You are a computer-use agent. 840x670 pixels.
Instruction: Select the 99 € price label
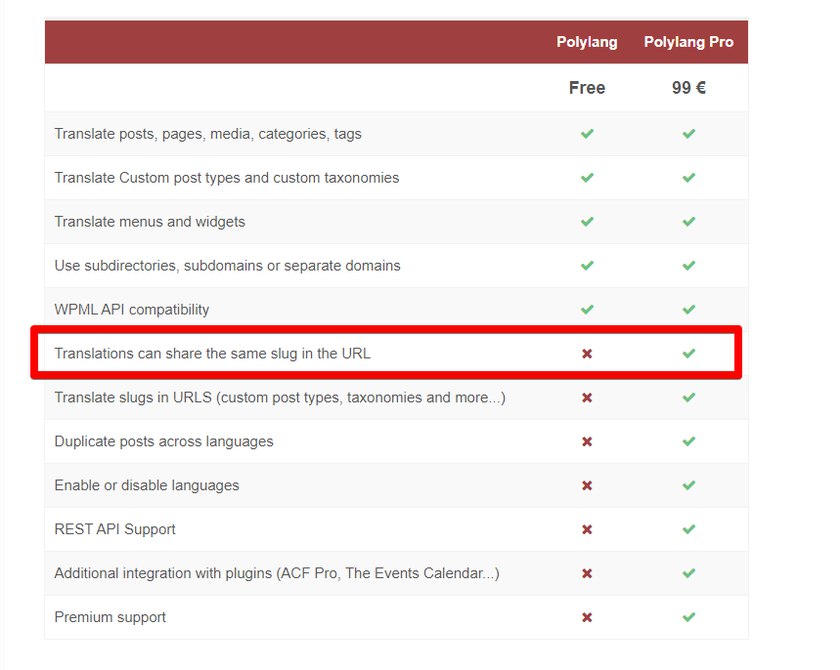pos(688,88)
